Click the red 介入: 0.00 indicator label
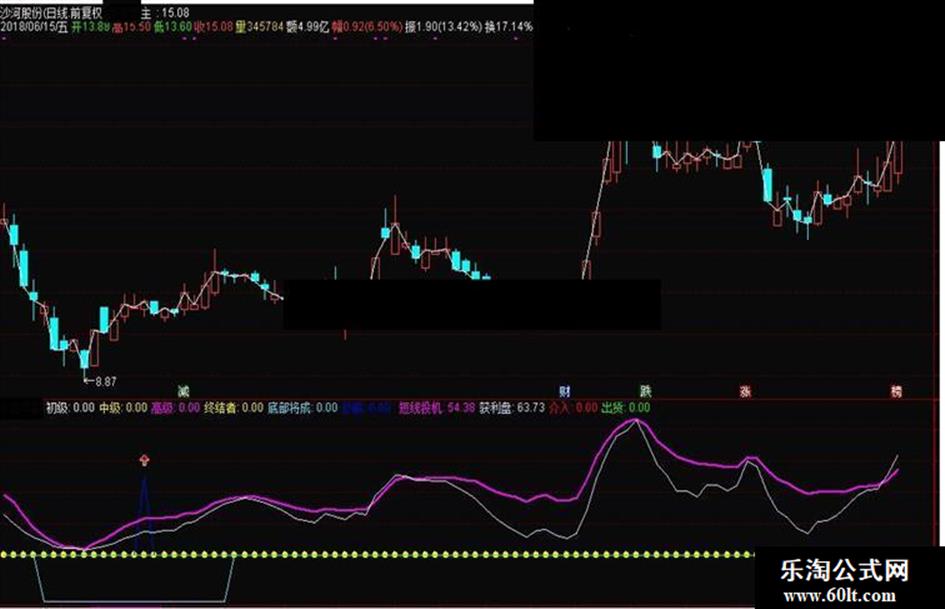This screenshot has width=945, height=609. (573, 408)
